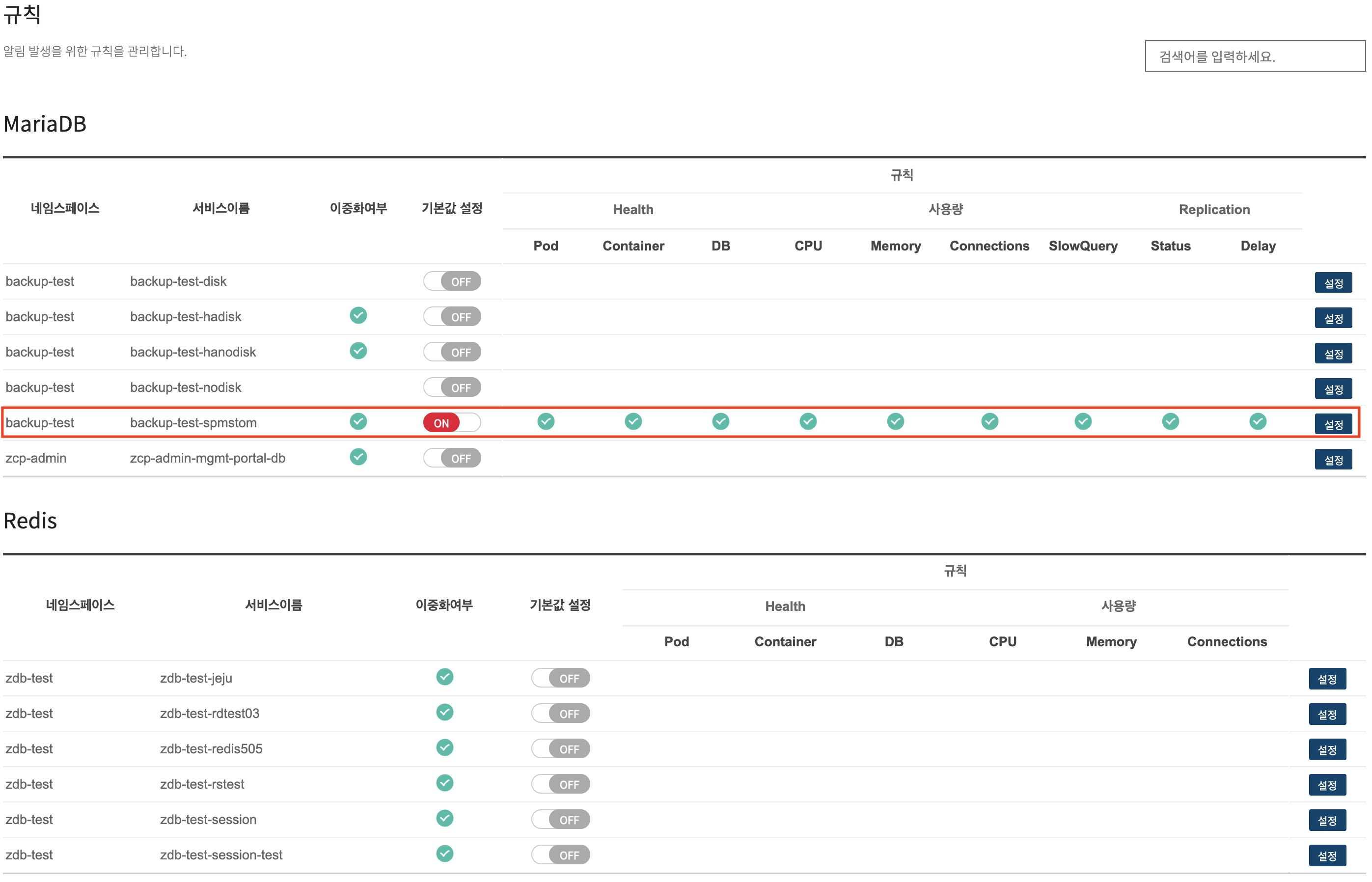The height and width of the screenshot is (882, 1372).
Task: Click Replication Delay check icon in highlighted row
Action: [1258, 421]
